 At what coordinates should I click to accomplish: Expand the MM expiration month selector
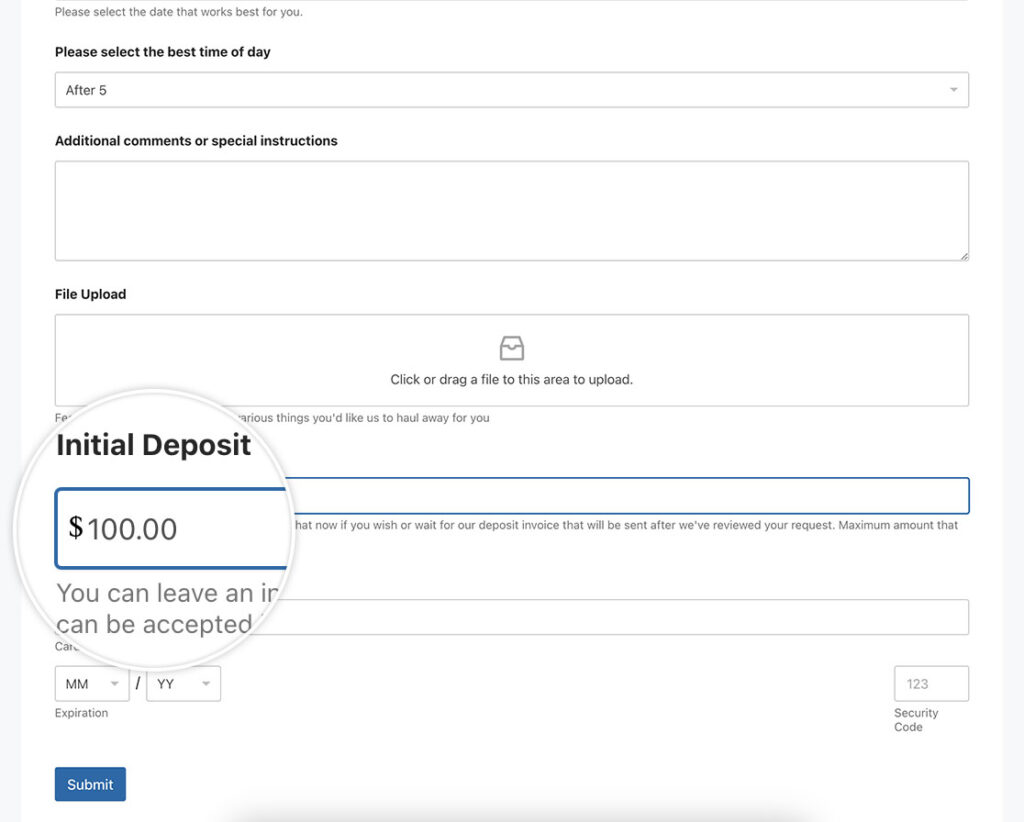(91, 683)
